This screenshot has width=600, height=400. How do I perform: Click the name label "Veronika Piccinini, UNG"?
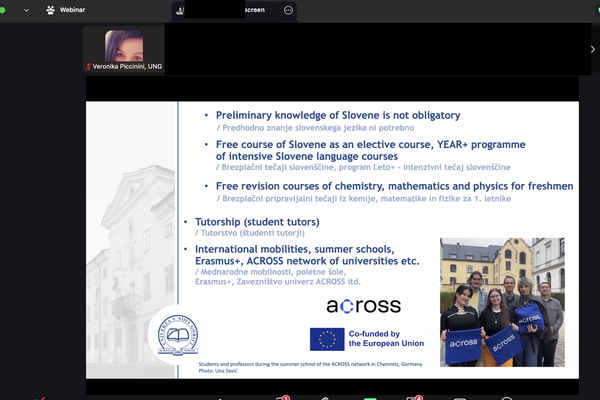pyautogui.click(x=127, y=67)
